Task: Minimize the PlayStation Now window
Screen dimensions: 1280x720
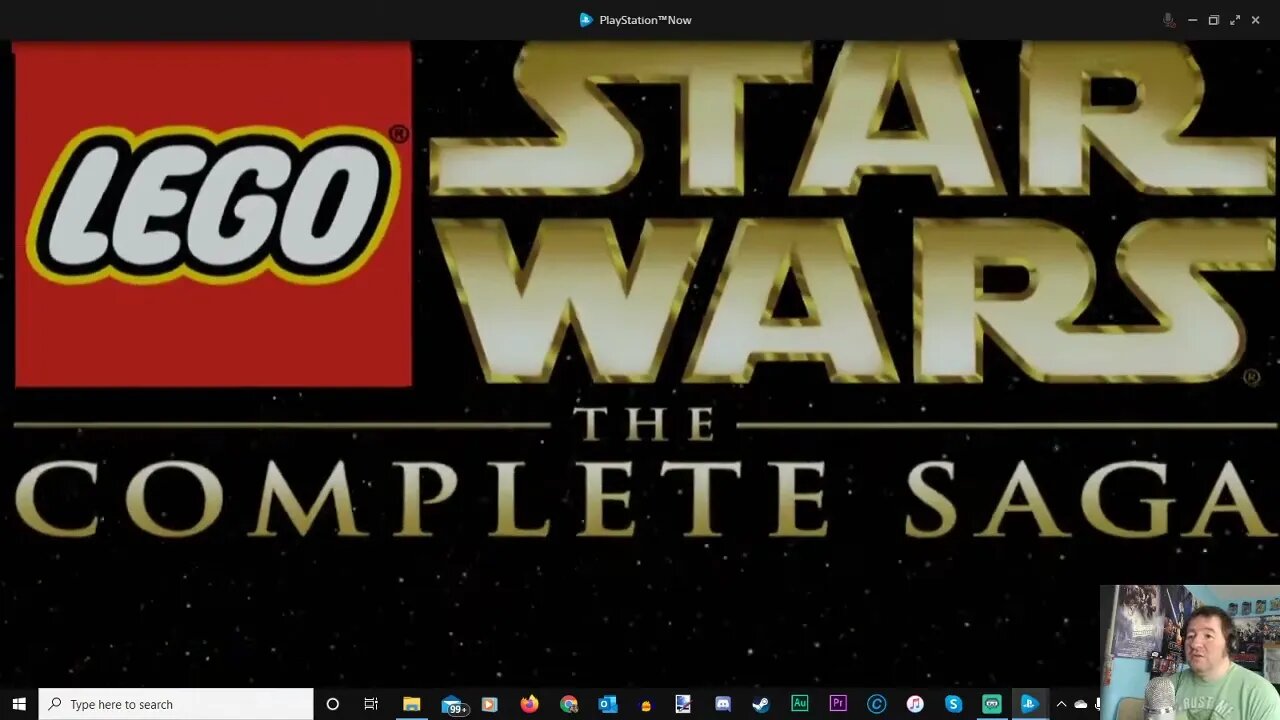Action: pos(1192,20)
